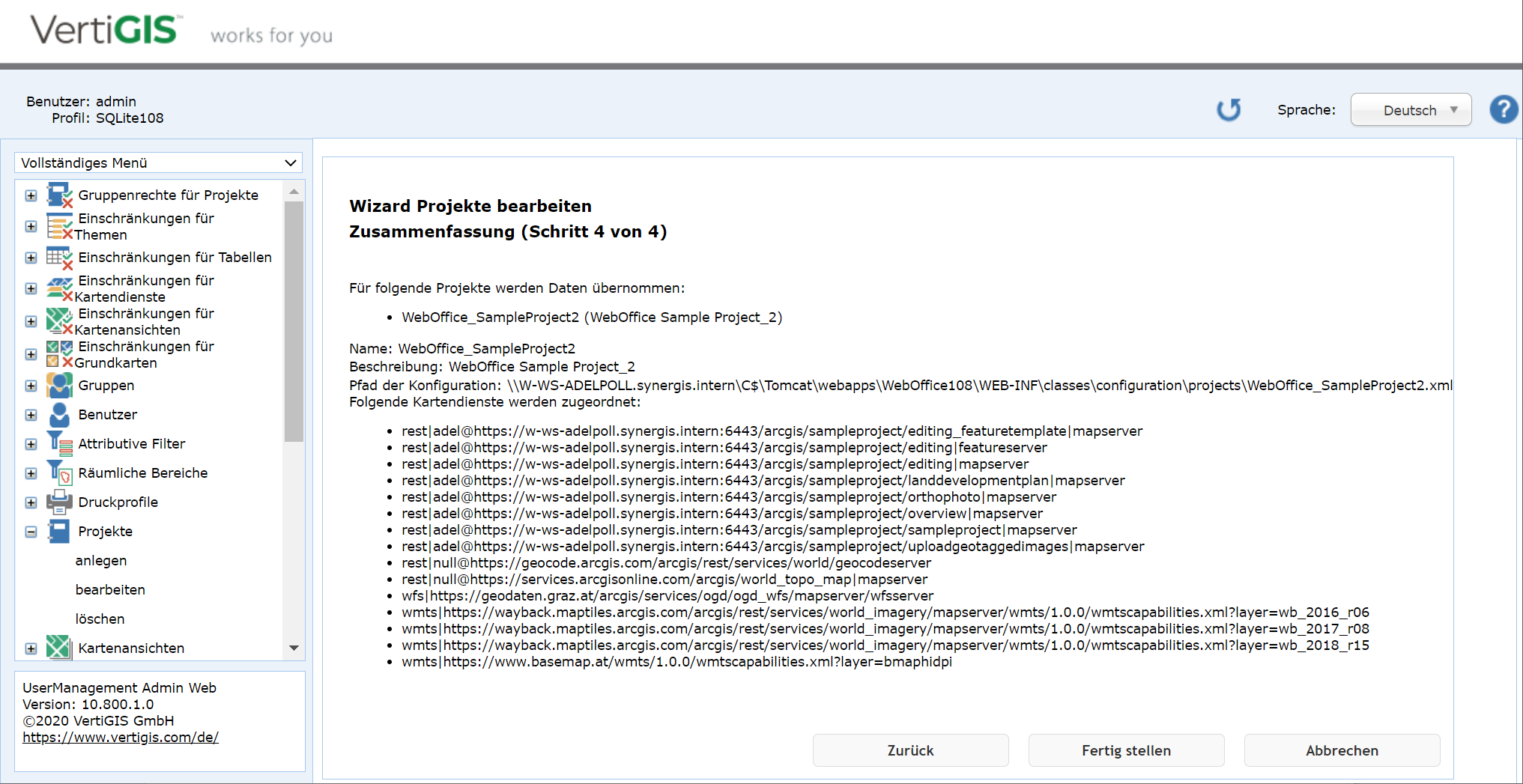Screen dimensions: 1523x784
Task: Click the Druckprofile printer icon
Action: pyautogui.click(x=59, y=502)
